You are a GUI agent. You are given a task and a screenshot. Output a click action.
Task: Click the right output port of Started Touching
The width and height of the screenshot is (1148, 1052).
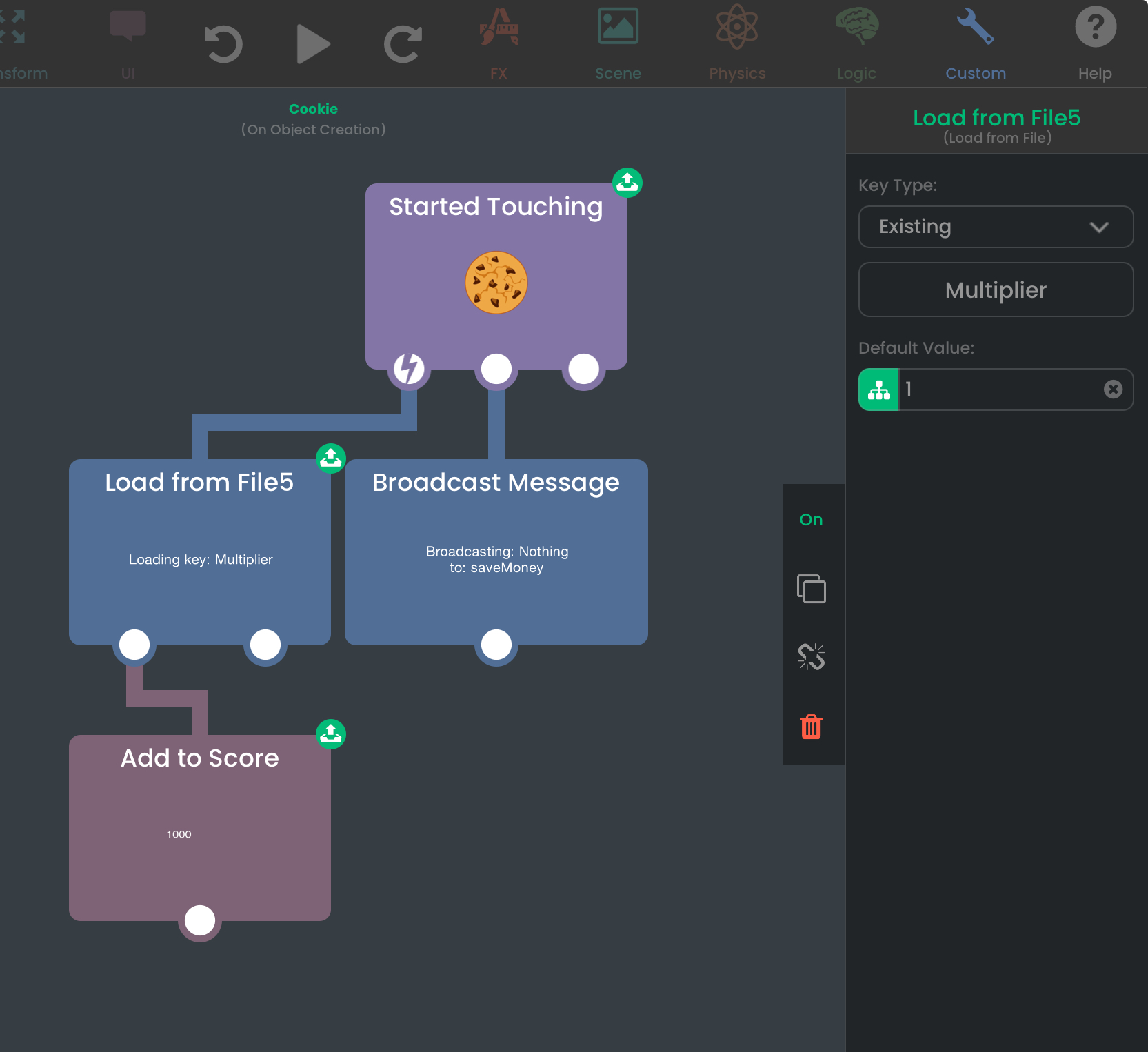[x=584, y=369]
